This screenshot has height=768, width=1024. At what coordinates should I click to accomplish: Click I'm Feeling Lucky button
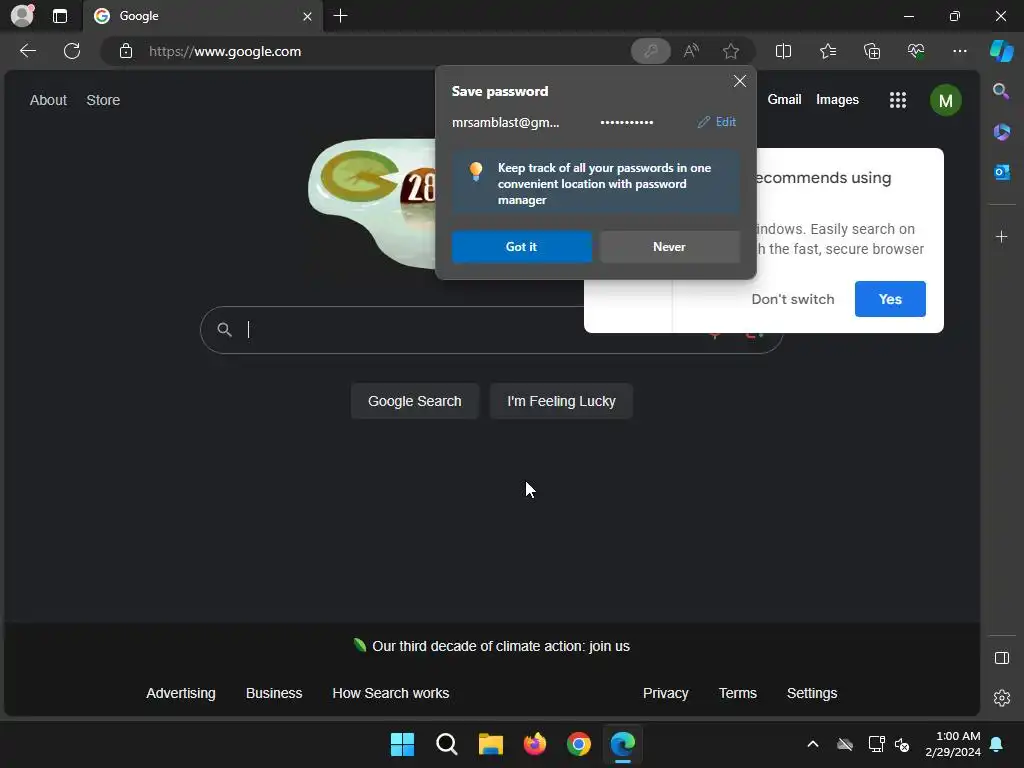pos(561,401)
